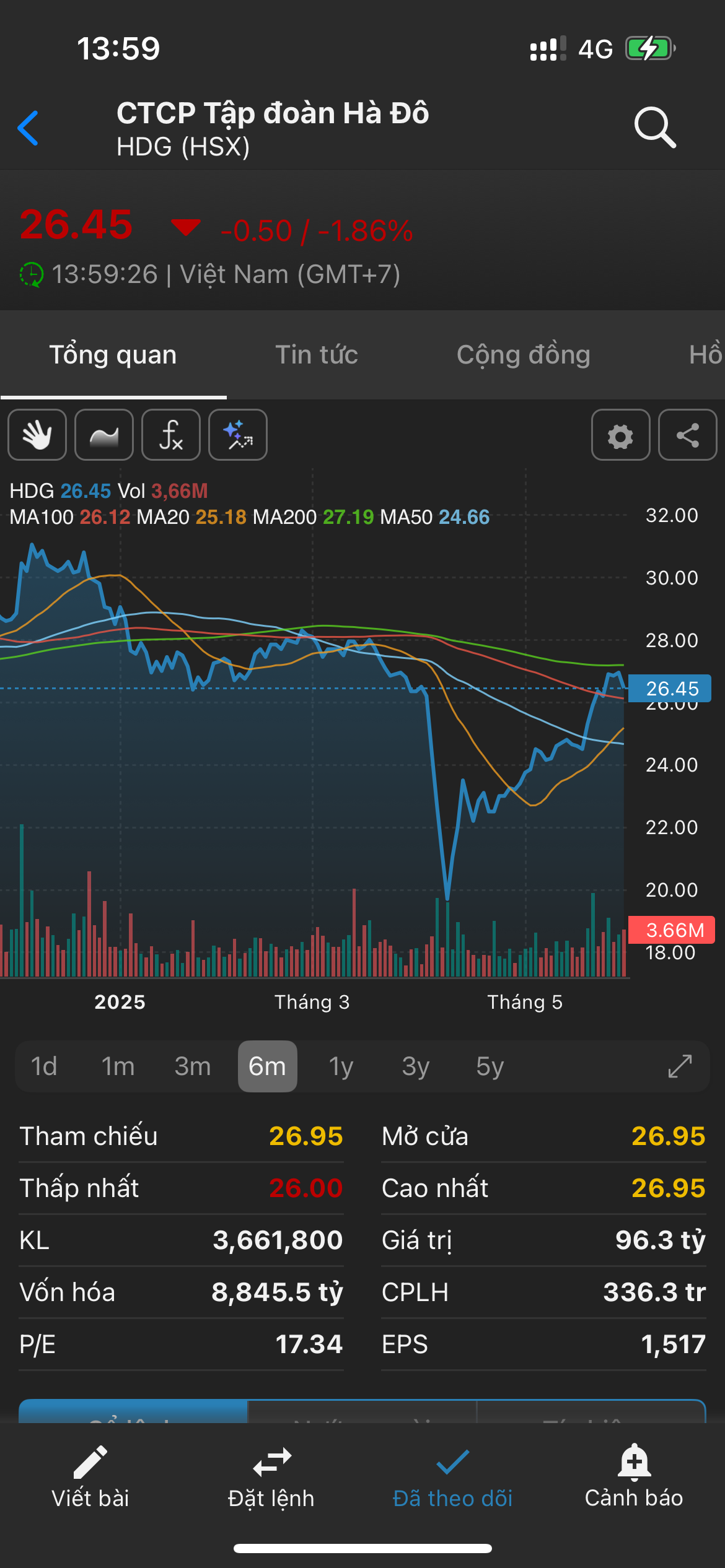Share the HDG chart
Viewport: 725px width, 1568px height.
pyautogui.click(x=687, y=435)
